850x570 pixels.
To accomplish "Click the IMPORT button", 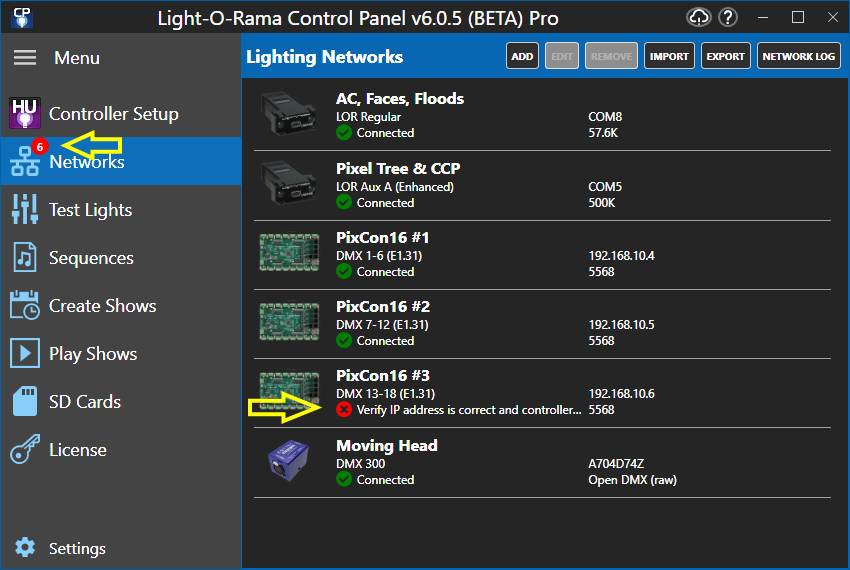I will pos(669,56).
